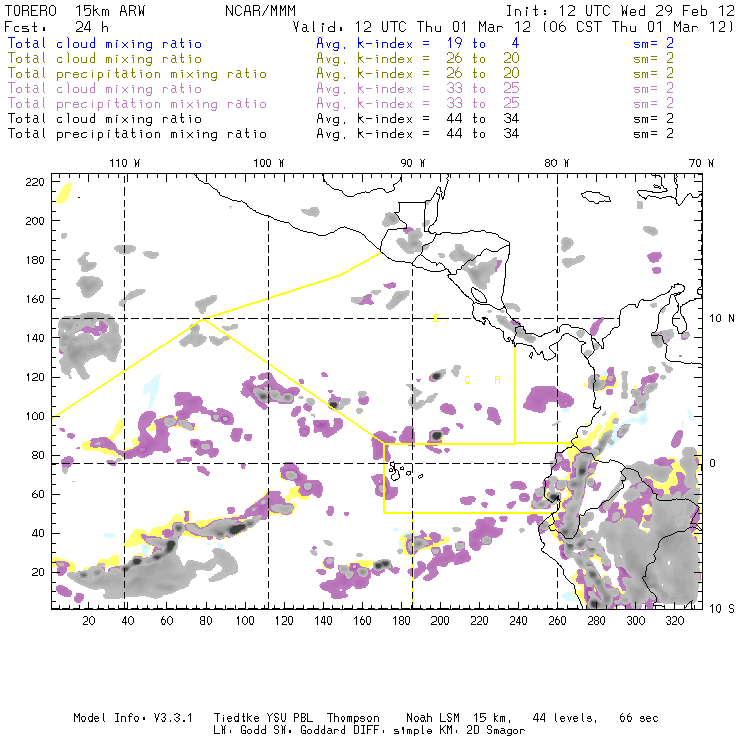Click the 'Valid: 12 UTC Thu 01 Mar 12' text
This screenshot has height=740, width=740.
click(x=412, y=27)
